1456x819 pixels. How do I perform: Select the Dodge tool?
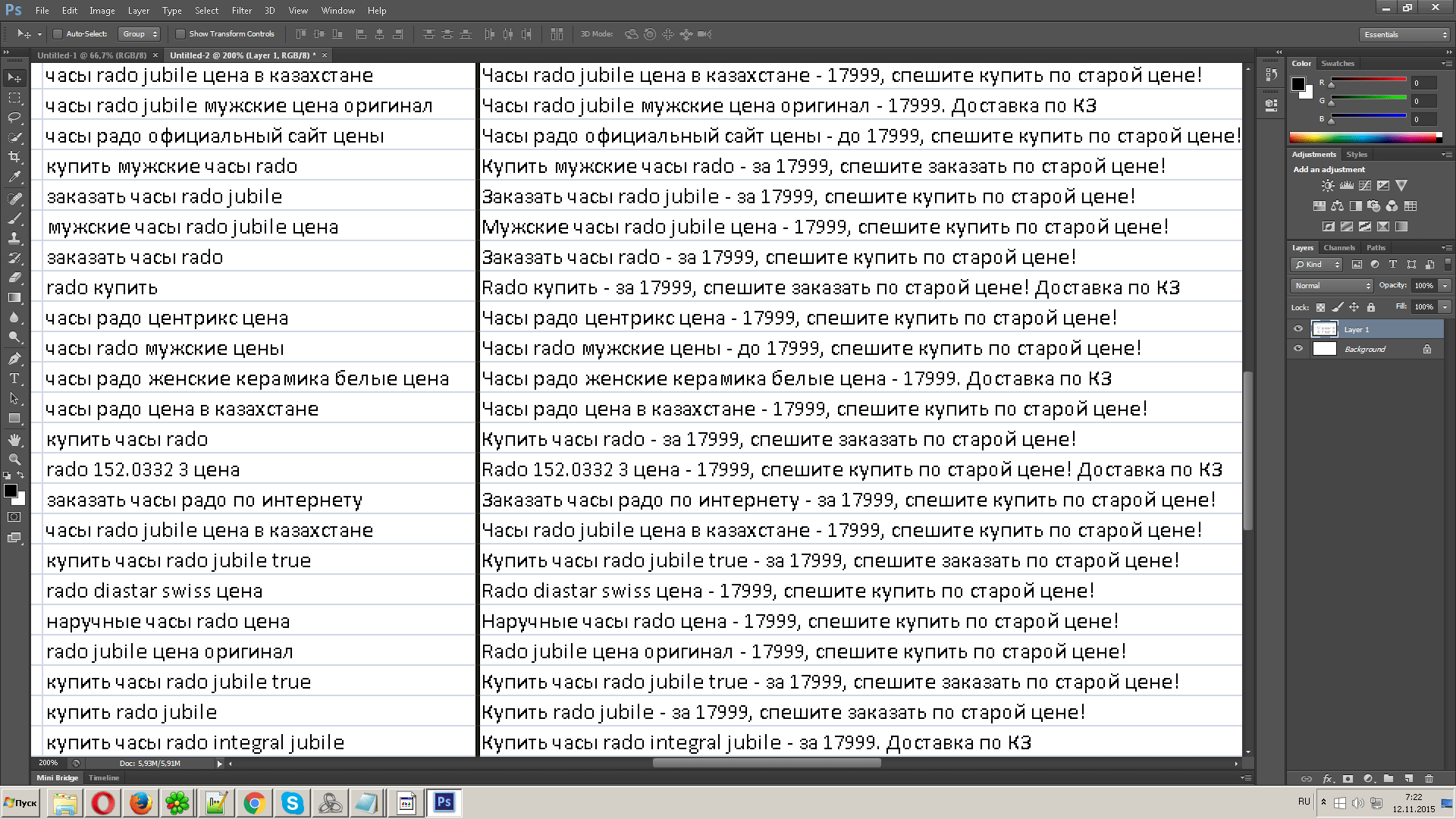tap(14, 337)
